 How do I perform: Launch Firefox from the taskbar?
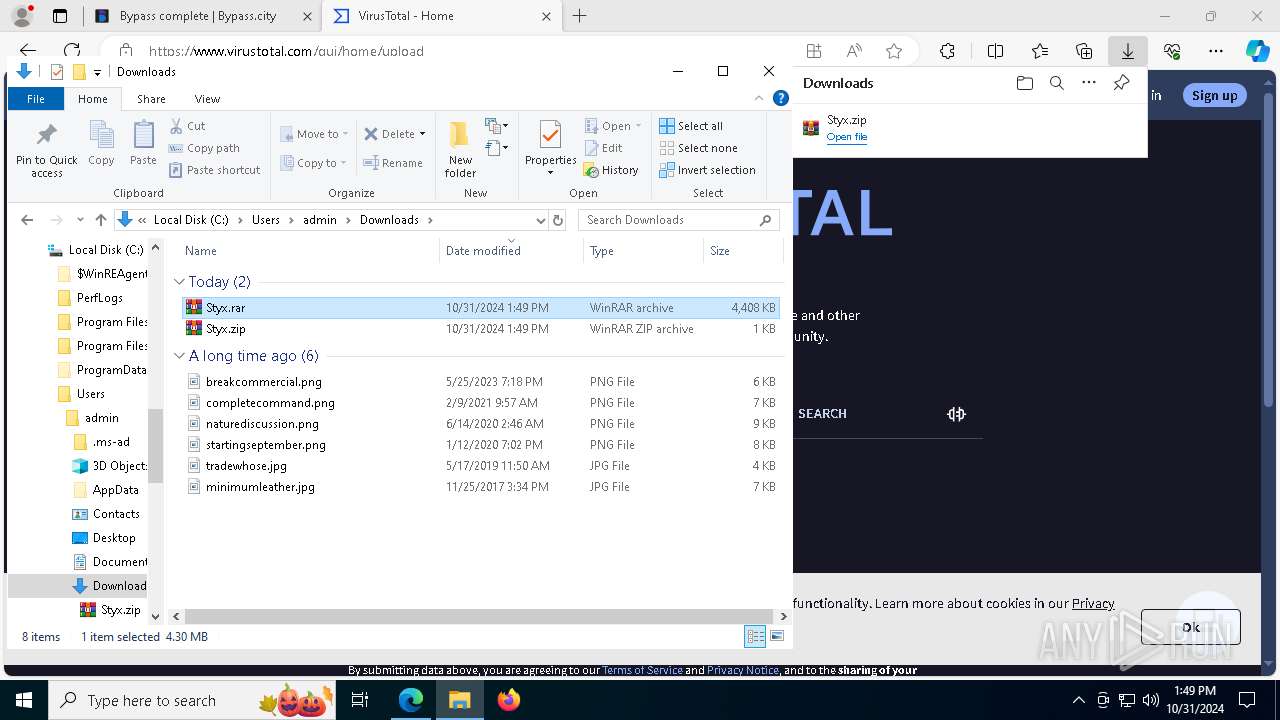pyautogui.click(x=509, y=700)
